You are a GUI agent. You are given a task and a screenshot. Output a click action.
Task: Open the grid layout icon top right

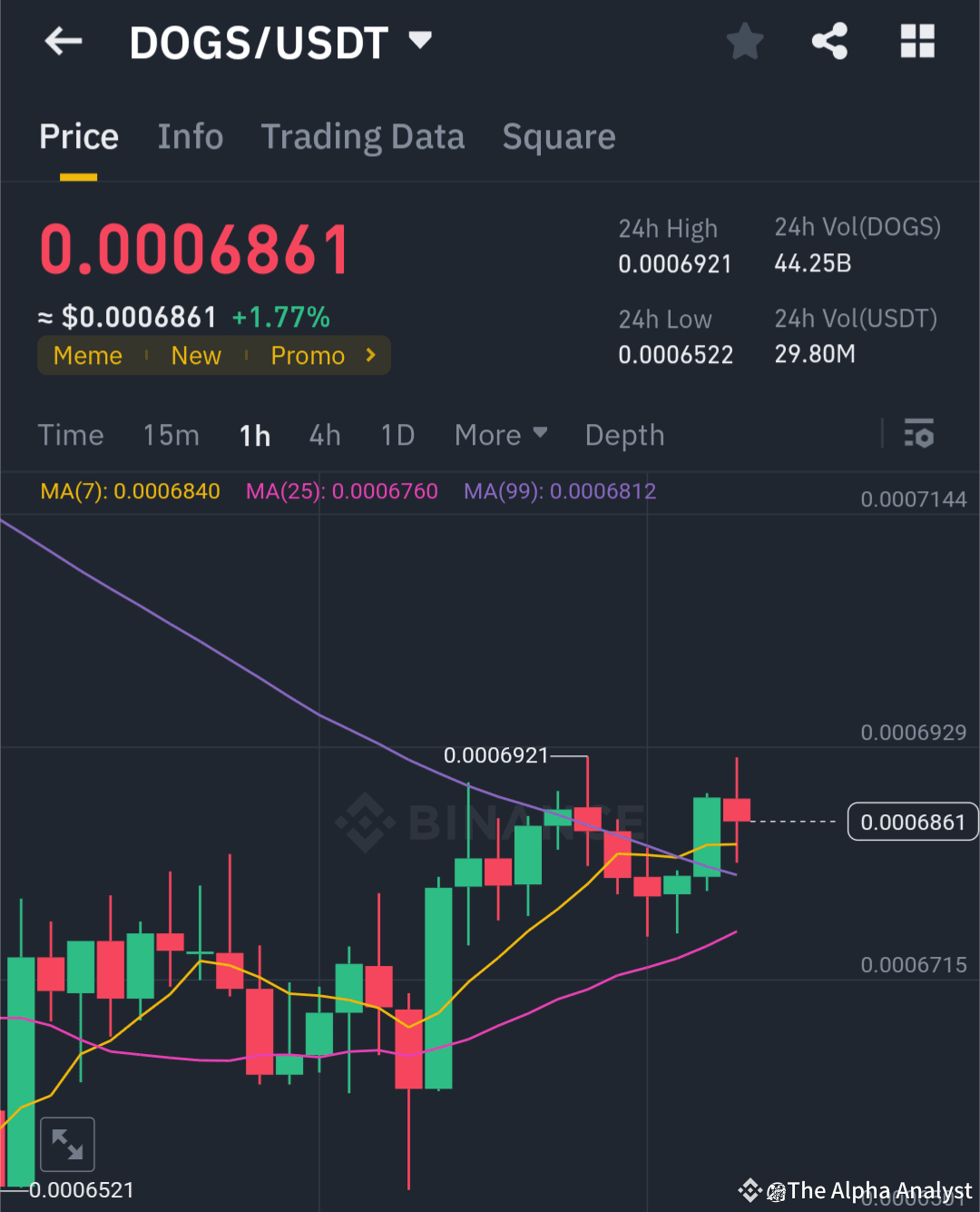[916, 41]
